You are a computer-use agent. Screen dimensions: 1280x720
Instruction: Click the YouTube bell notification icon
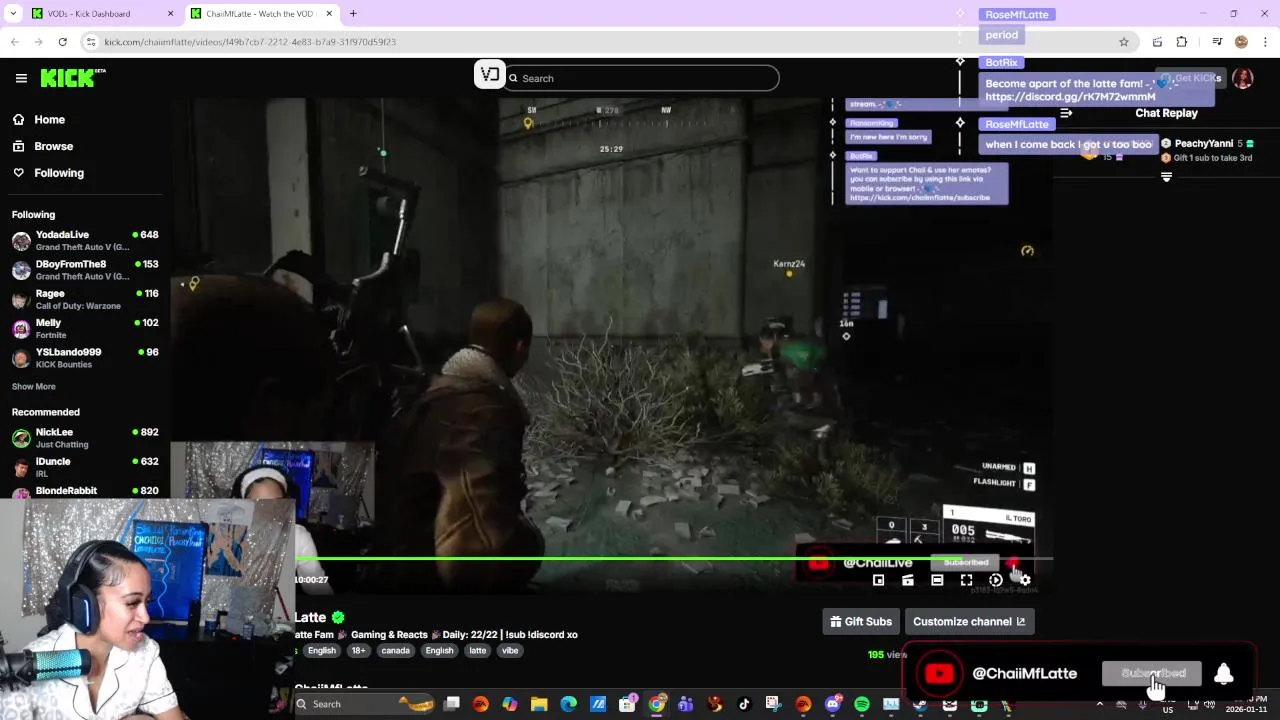point(1223,673)
